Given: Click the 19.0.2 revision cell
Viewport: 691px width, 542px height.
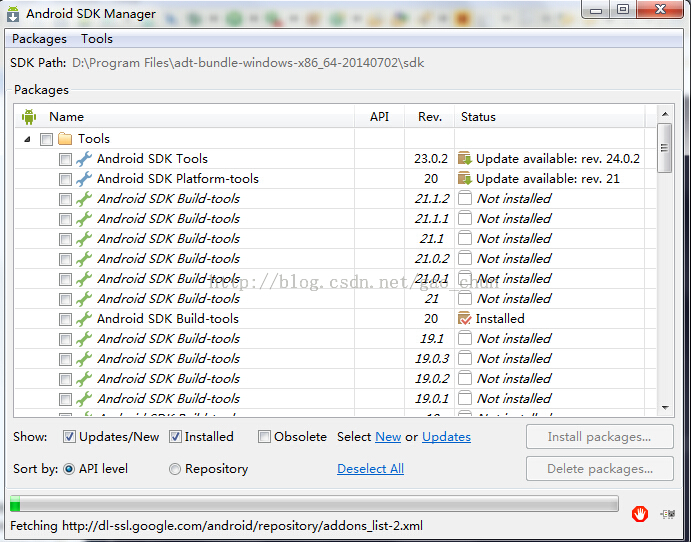Looking at the screenshot, I should click(x=432, y=379).
